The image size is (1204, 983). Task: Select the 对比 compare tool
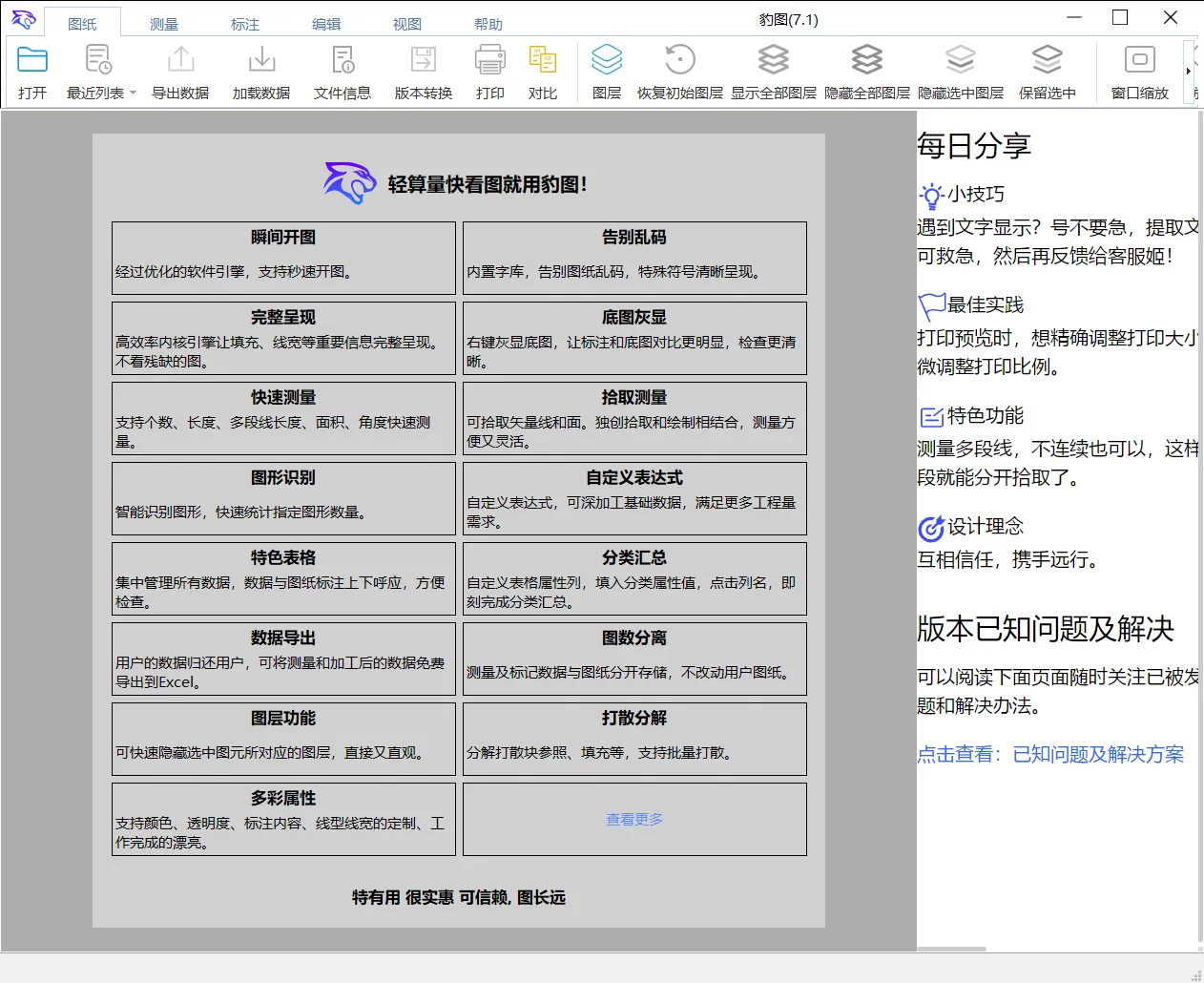(x=543, y=61)
